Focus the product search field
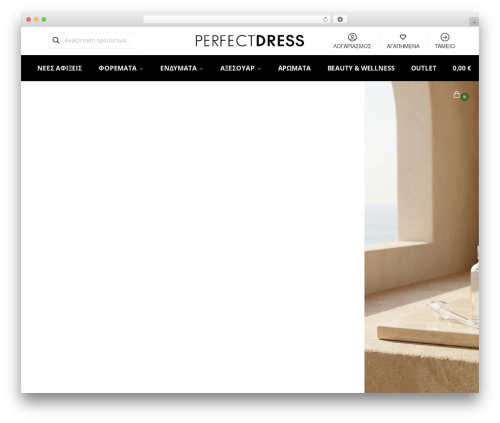The image size is (500, 423). (x=95, y=40)
